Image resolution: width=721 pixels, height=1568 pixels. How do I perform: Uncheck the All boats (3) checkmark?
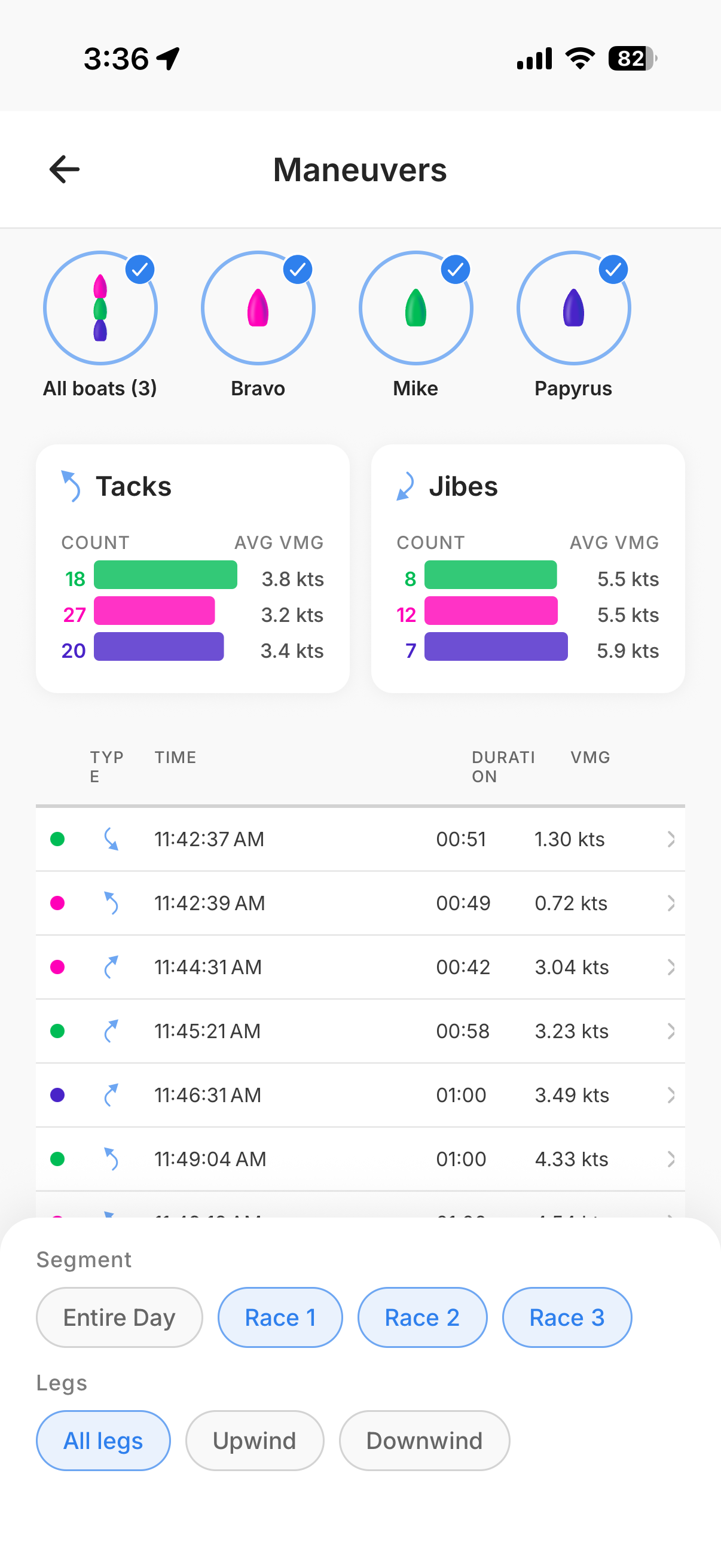click(x=140, y=270)
